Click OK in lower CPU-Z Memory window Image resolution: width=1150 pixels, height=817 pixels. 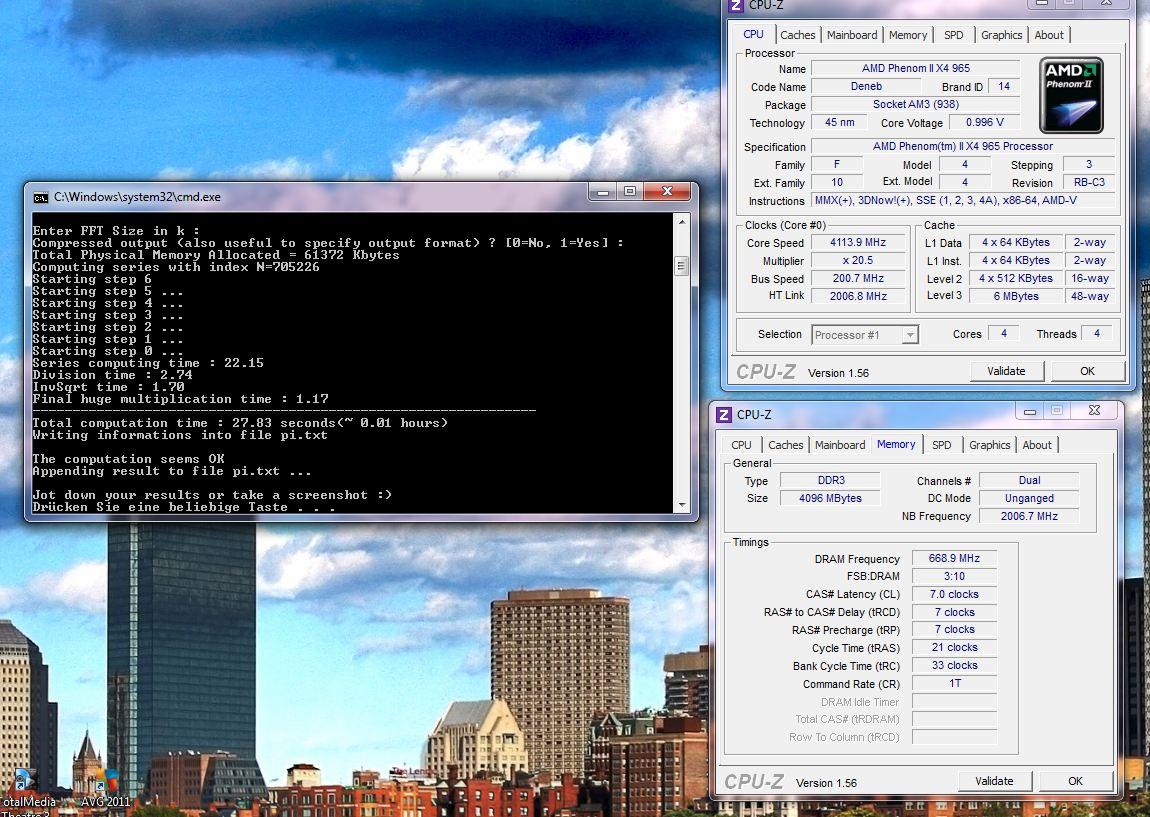point(1075,781)
